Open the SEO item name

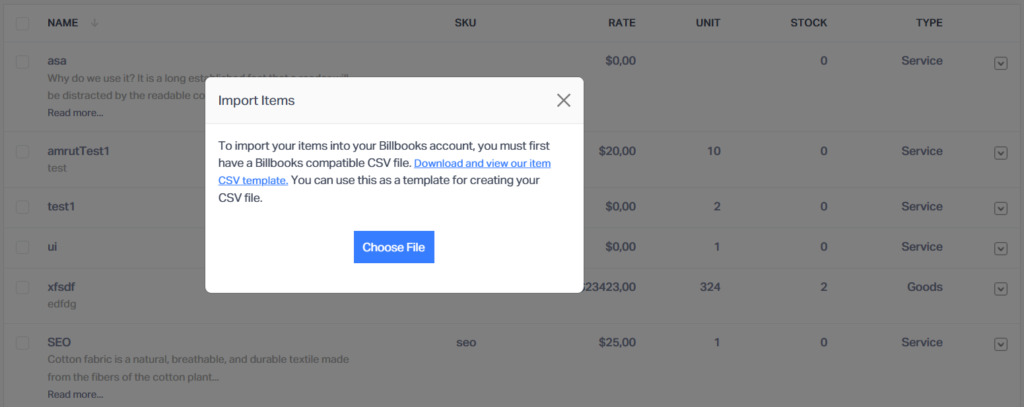coord(59,342)
